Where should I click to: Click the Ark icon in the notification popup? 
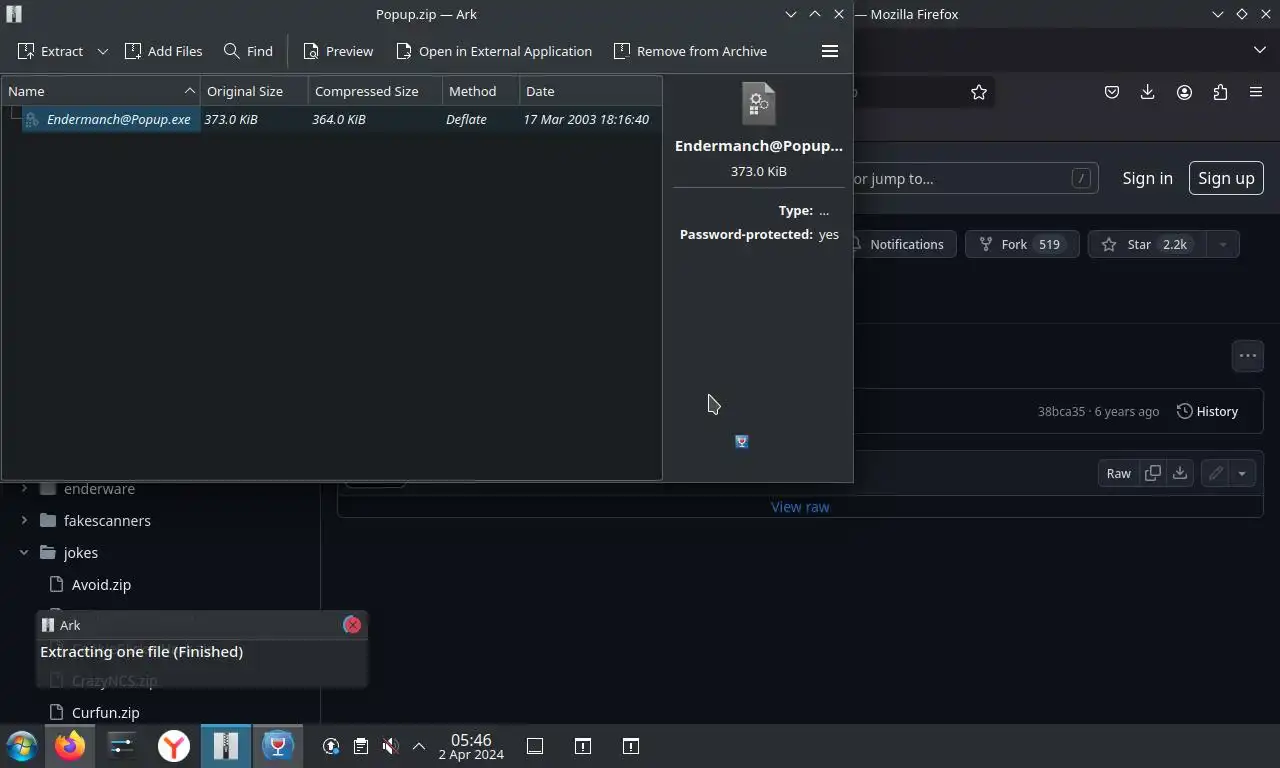tap(48, 625)
